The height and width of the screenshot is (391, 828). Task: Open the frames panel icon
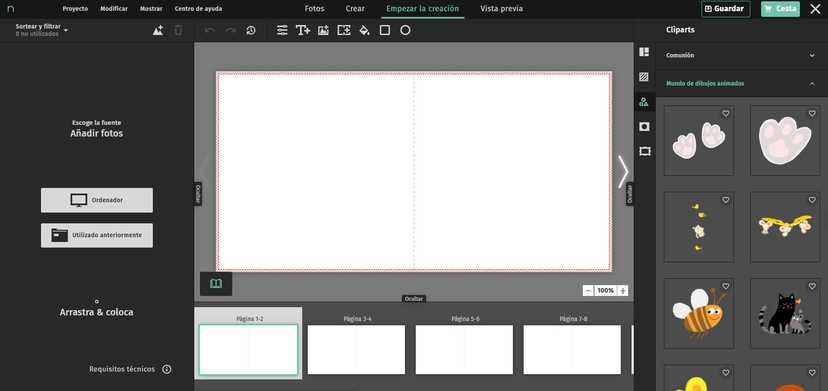(x=644, y=152)
